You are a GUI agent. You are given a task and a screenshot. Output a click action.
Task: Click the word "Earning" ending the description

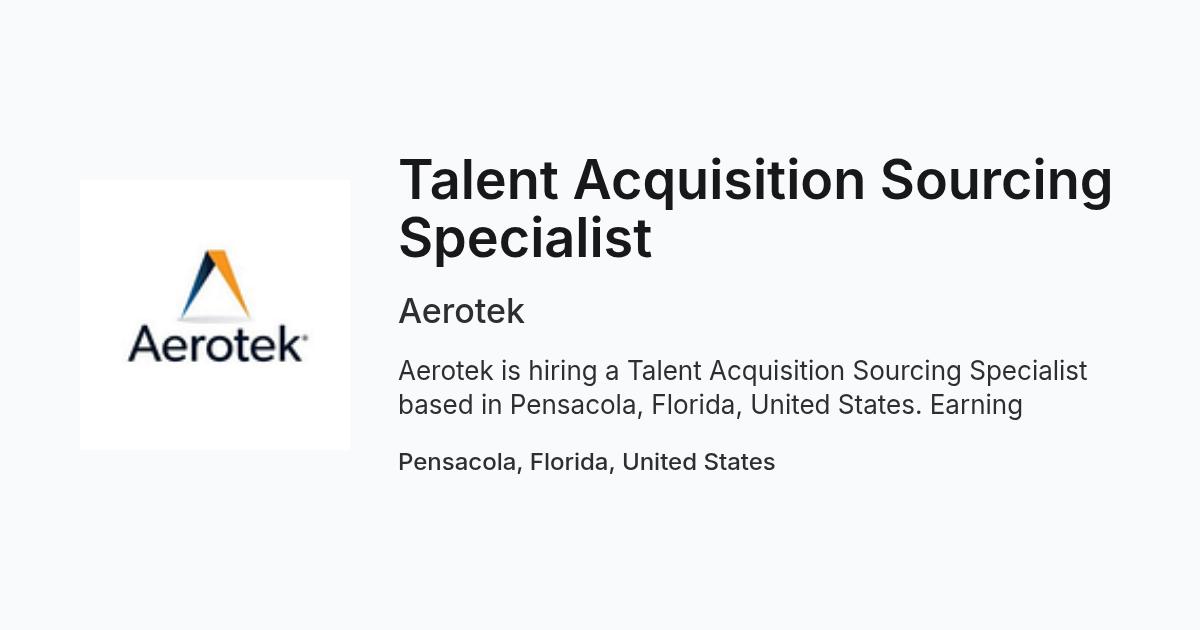[976, 405]
